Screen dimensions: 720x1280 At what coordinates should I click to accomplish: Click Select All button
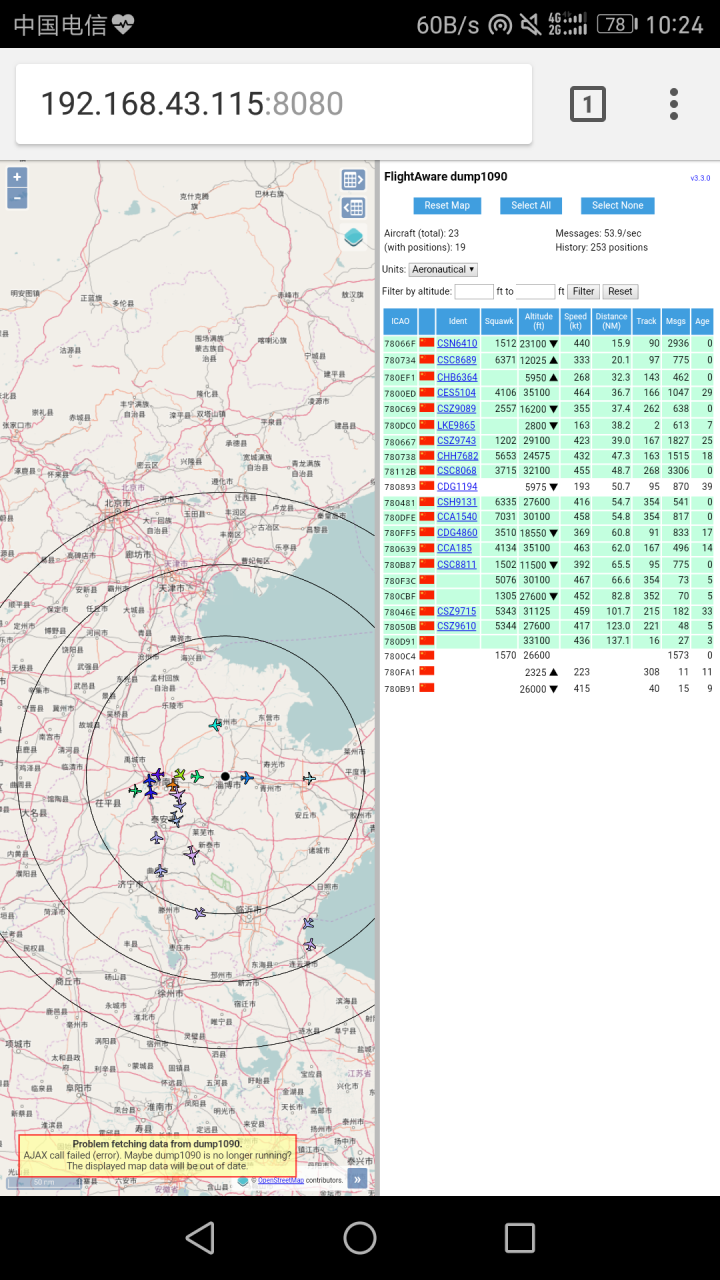(x=531, y=205)
